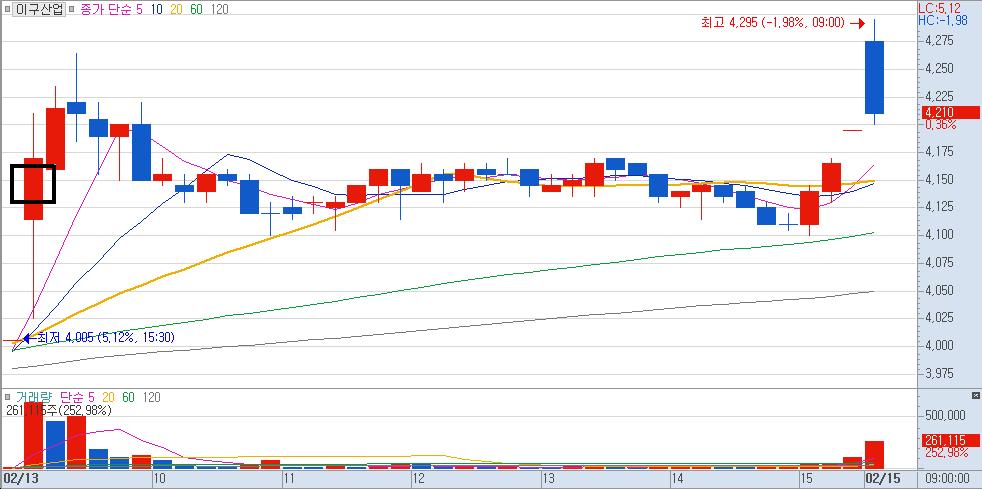
Task: Click the 4,000 price axis label
Action: pos(939,346)
